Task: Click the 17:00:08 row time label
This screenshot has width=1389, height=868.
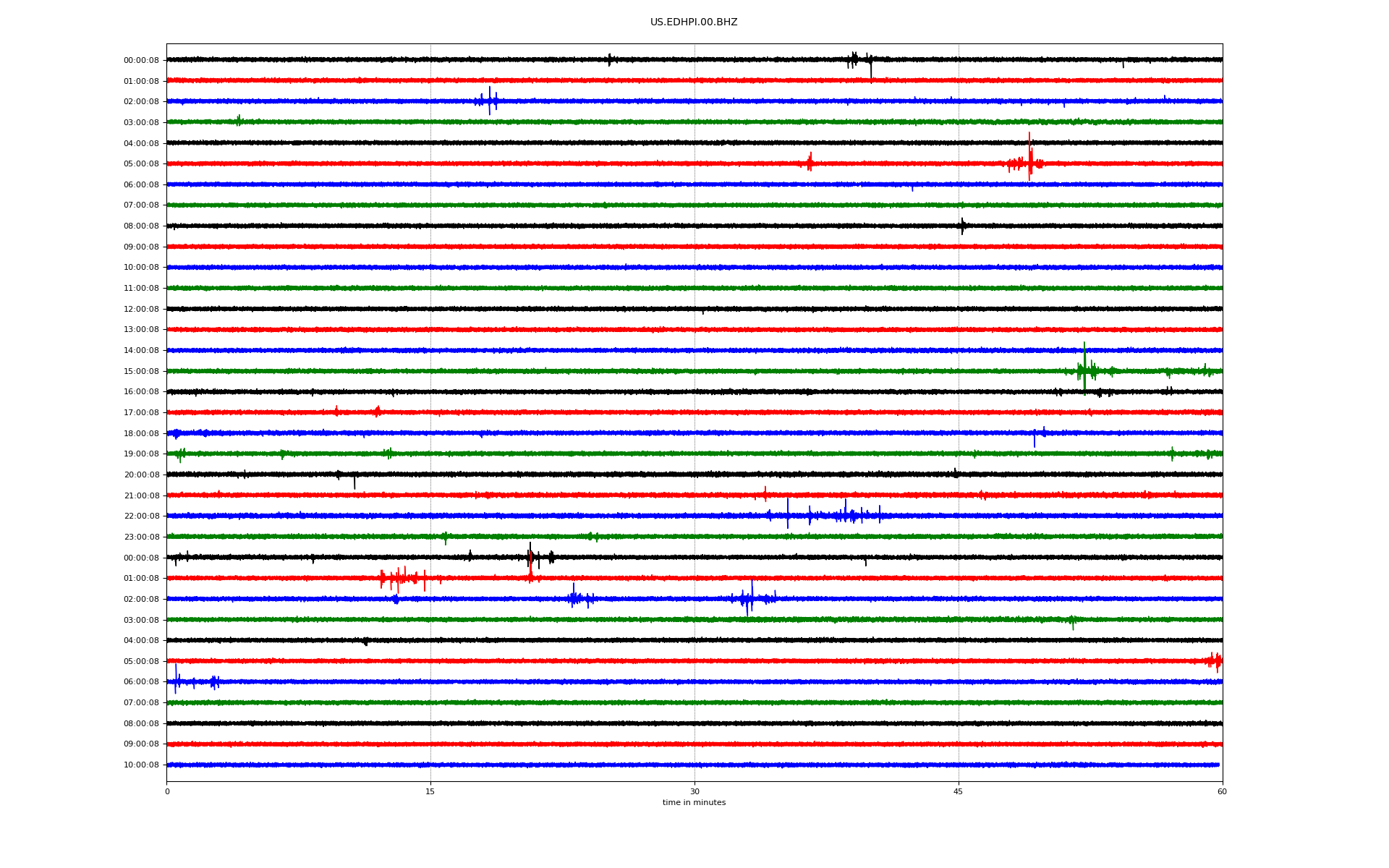Action: (141, 413)
